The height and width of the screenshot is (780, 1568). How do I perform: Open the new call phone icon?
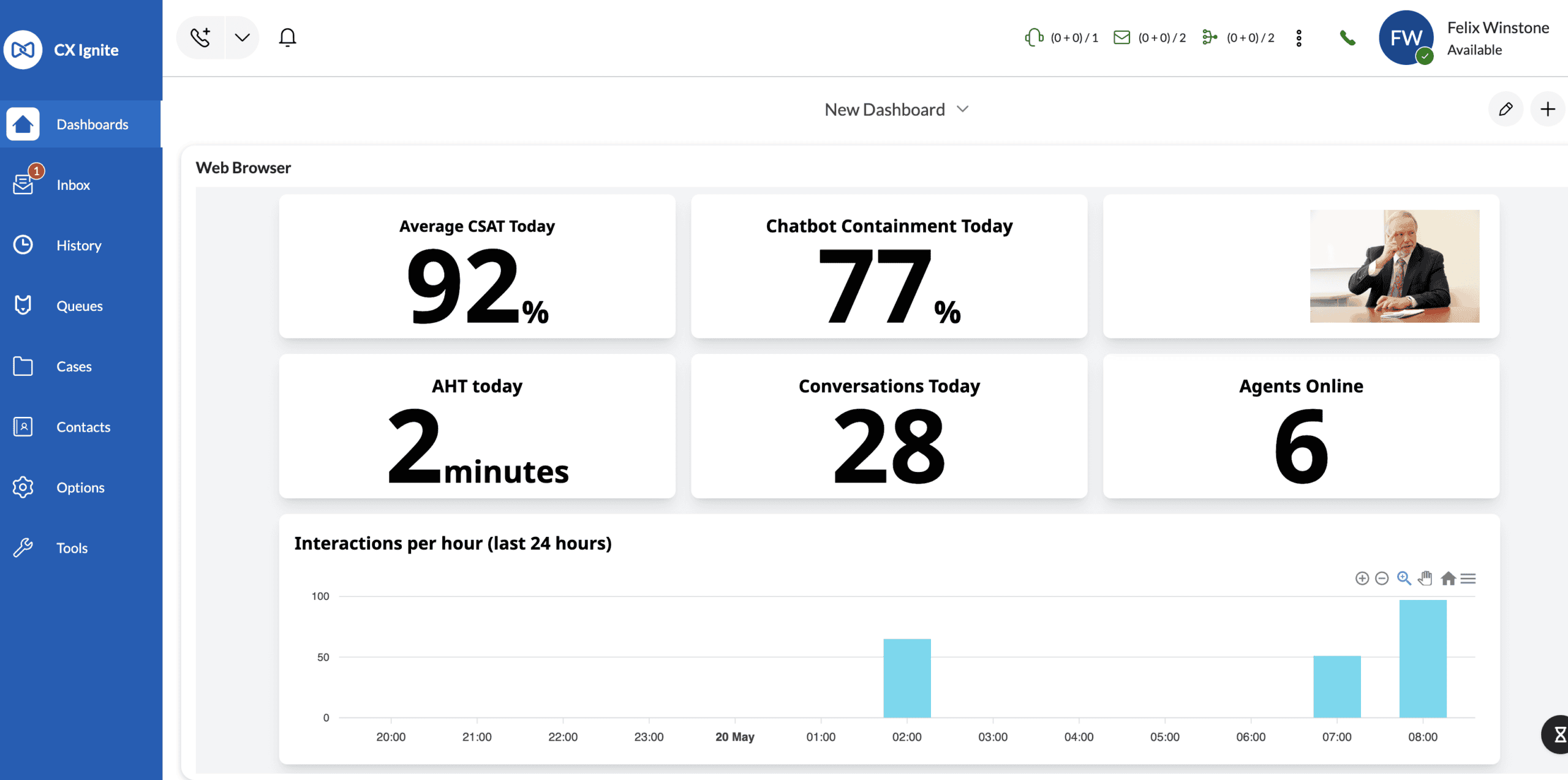coord(200,37)
